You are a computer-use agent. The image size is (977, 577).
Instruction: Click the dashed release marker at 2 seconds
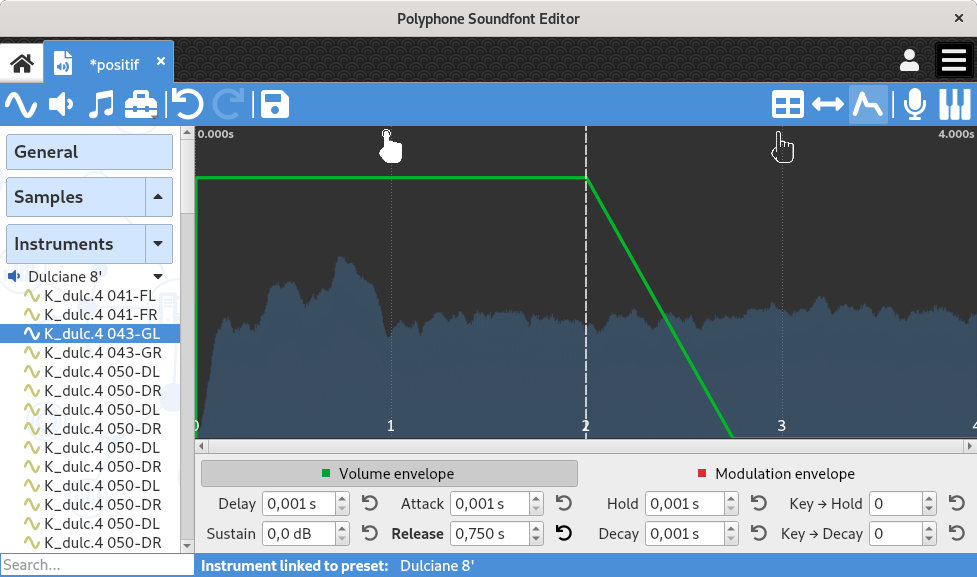point(586,280)
